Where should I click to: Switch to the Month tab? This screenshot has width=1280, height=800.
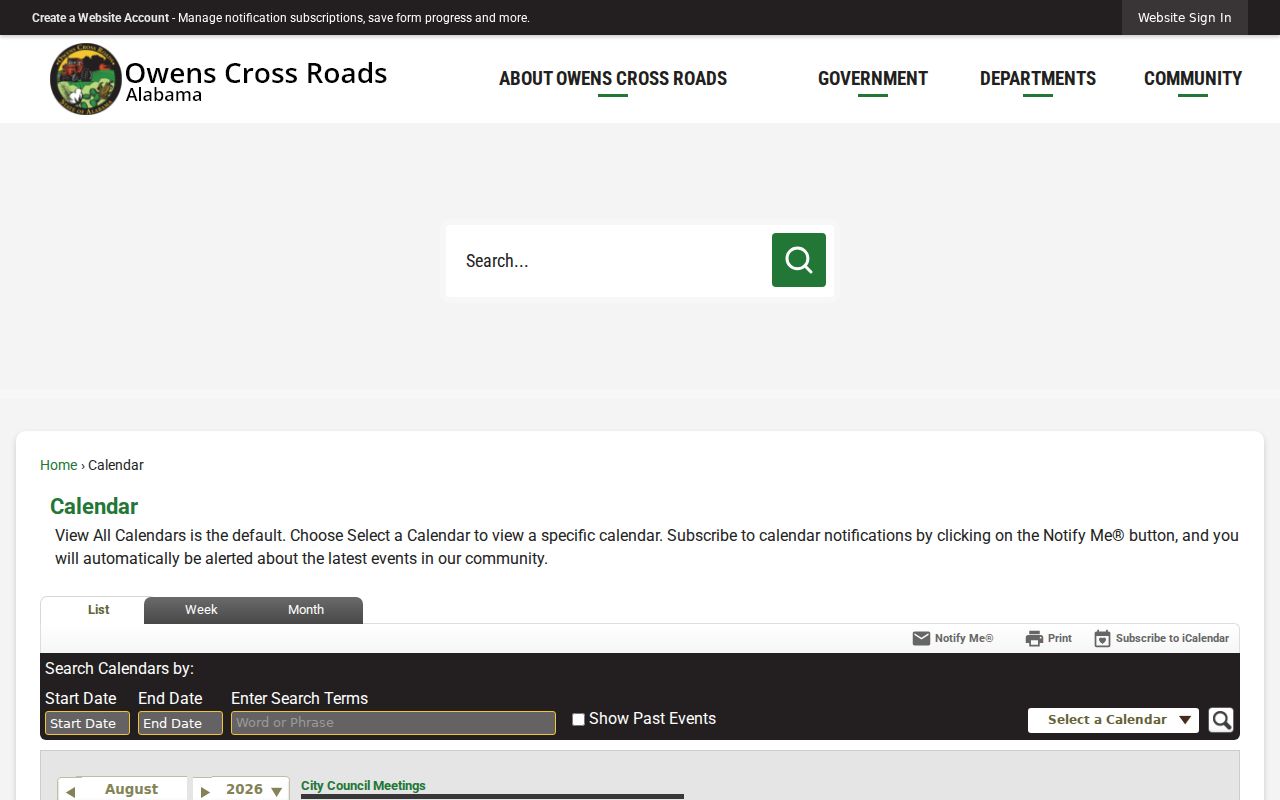coord(306,610)
